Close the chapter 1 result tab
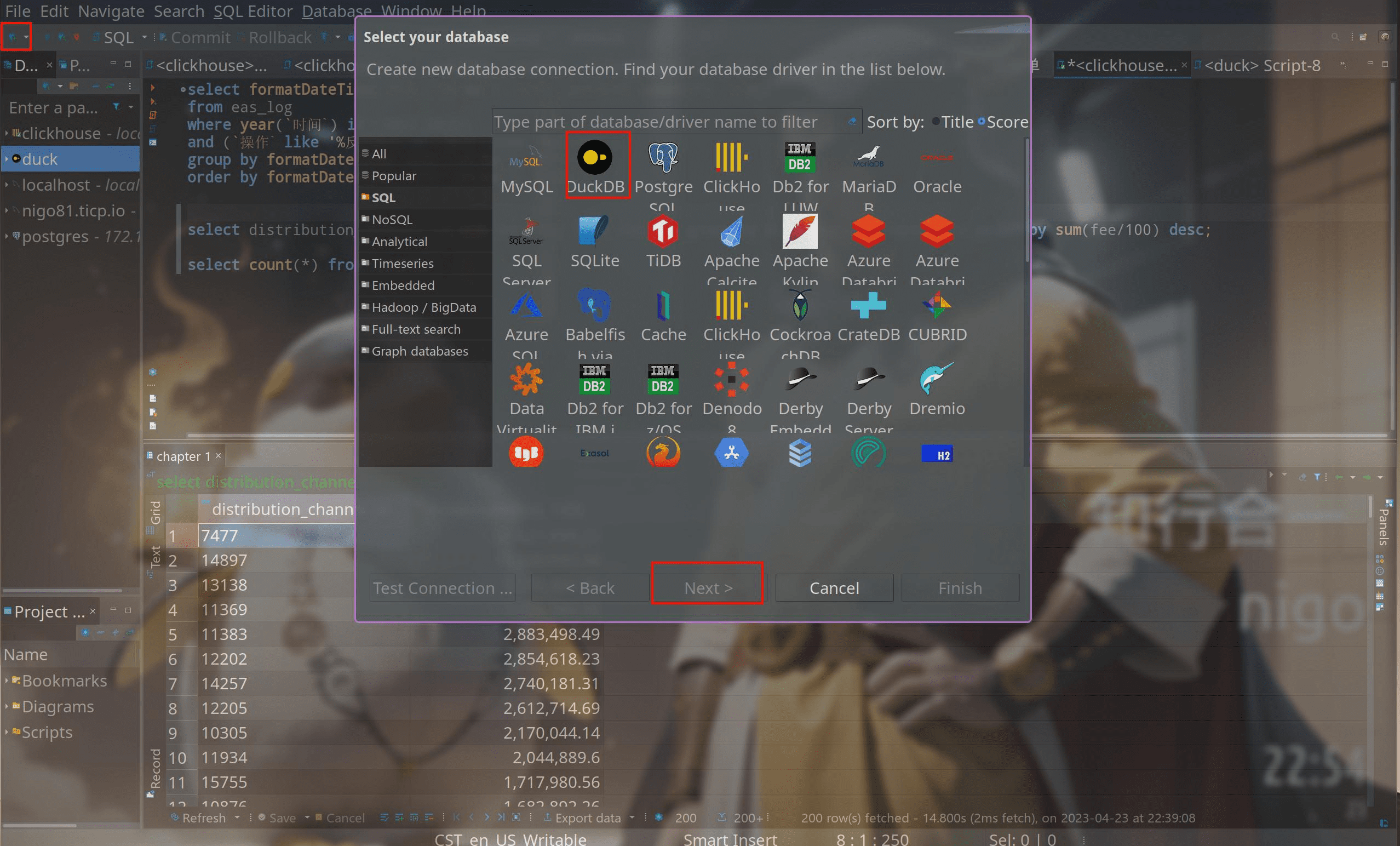This screenshot has width=1400, height=846. (x=218, y=455)
